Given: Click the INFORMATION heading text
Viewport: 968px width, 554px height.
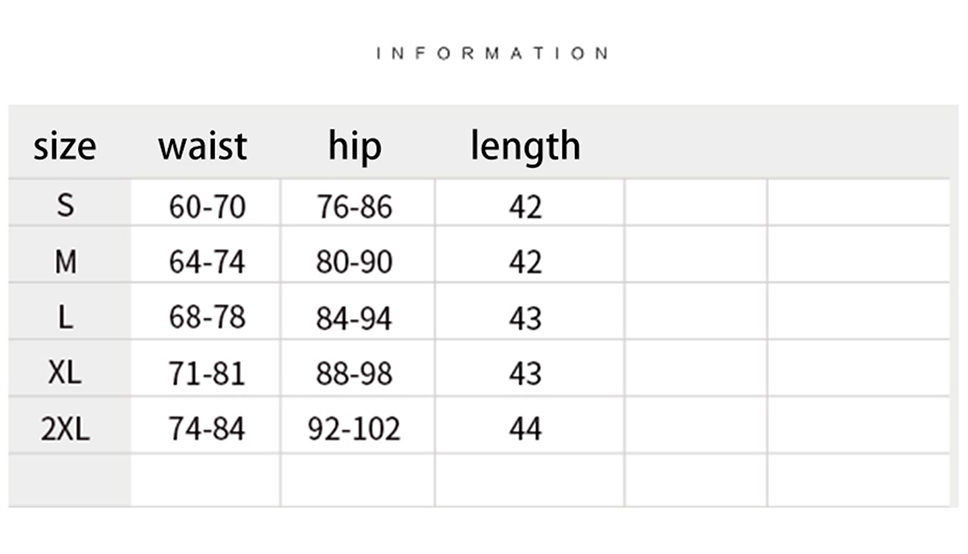Looking at the screenshot, I should (492, 53).
